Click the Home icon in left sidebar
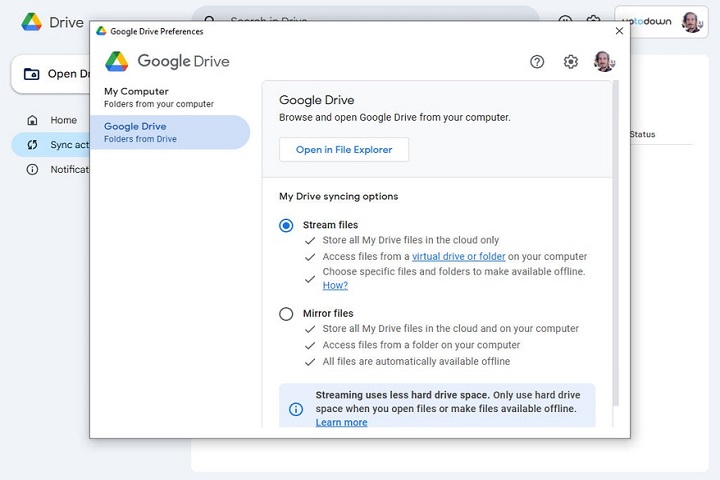The height and width of the screenshot is (480, 720). [x=32, y=120]
